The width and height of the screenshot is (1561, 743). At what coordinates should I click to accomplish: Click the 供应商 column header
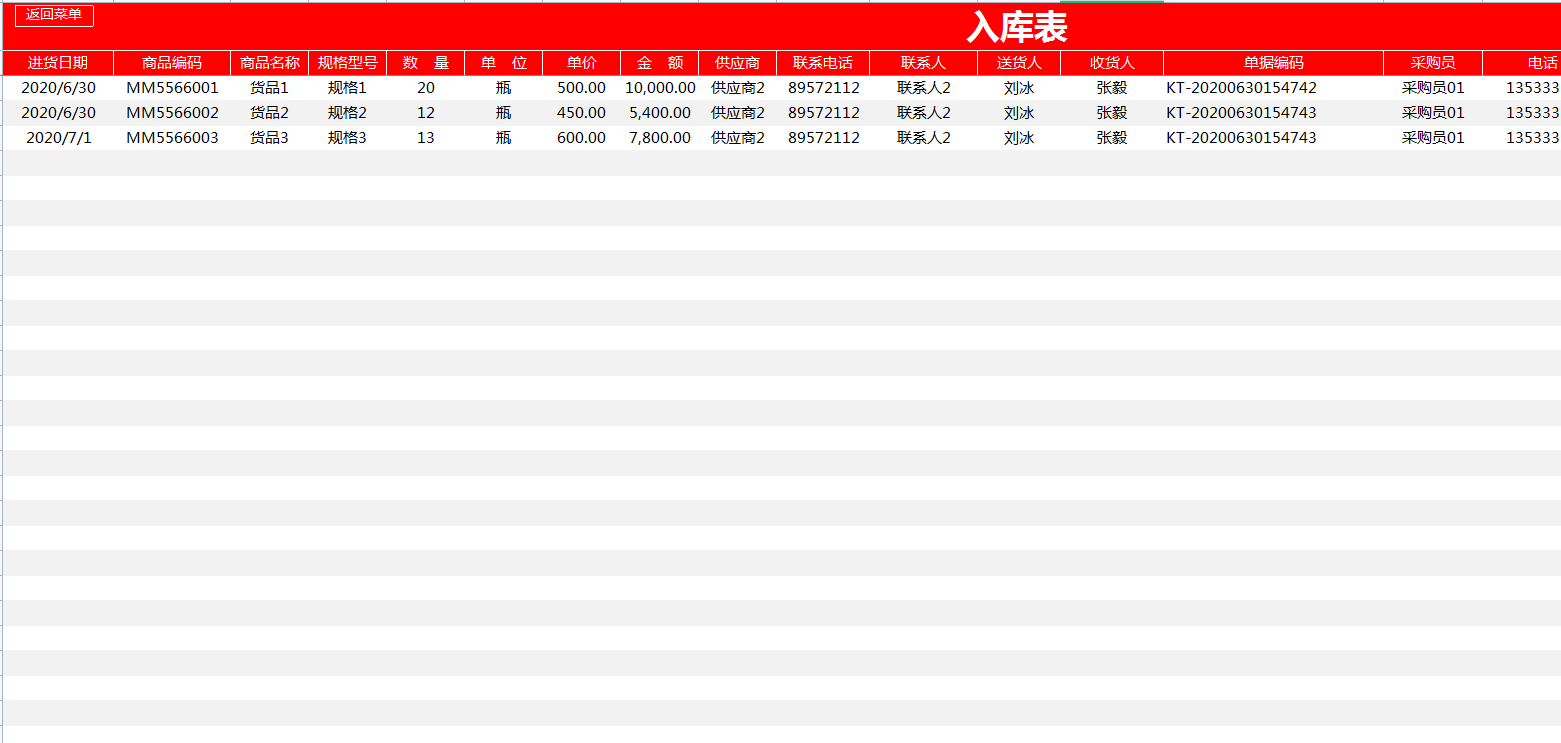point(738,62)
